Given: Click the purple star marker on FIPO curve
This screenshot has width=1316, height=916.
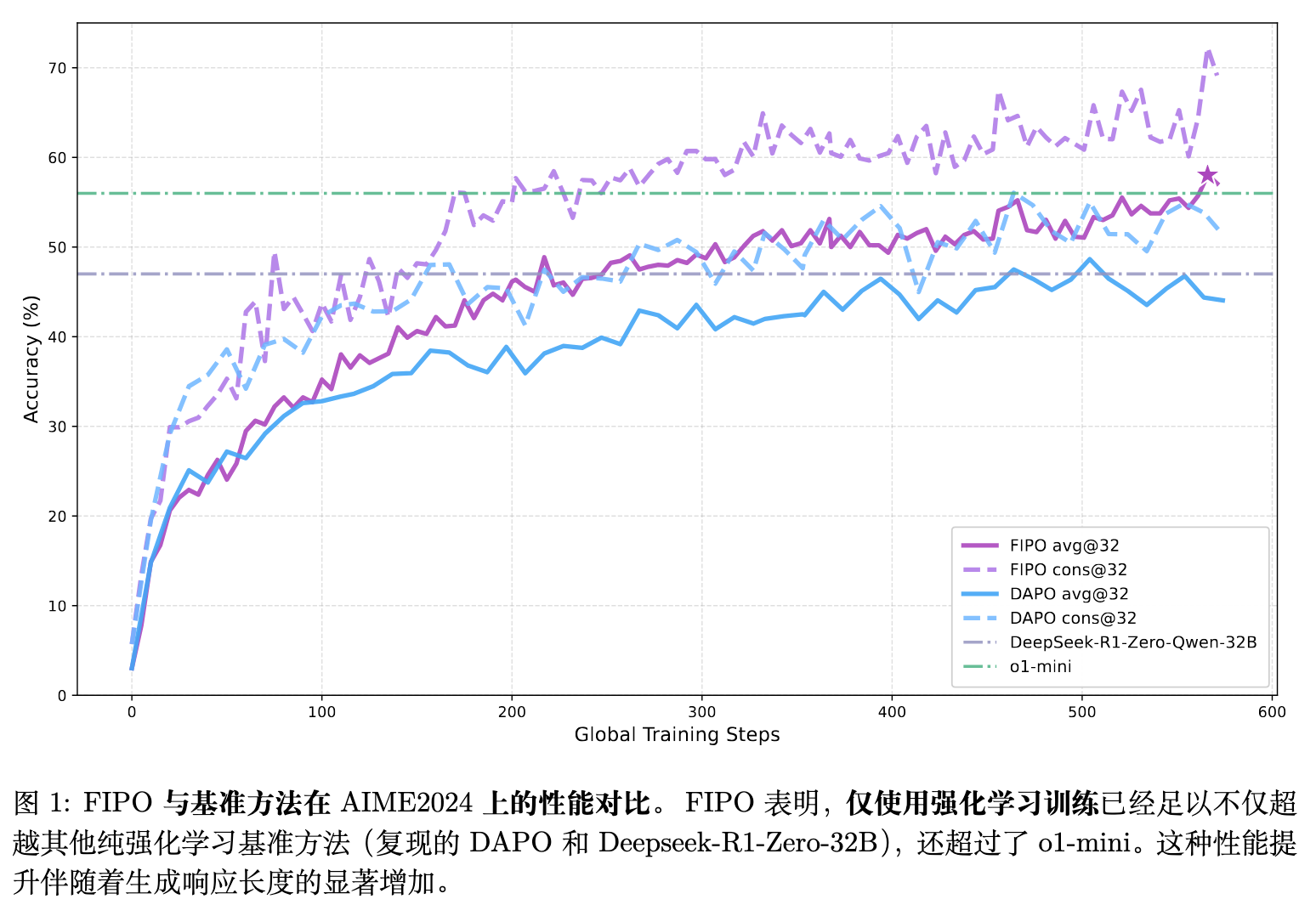Looking at the screenshot, I should pos(1206,176).
